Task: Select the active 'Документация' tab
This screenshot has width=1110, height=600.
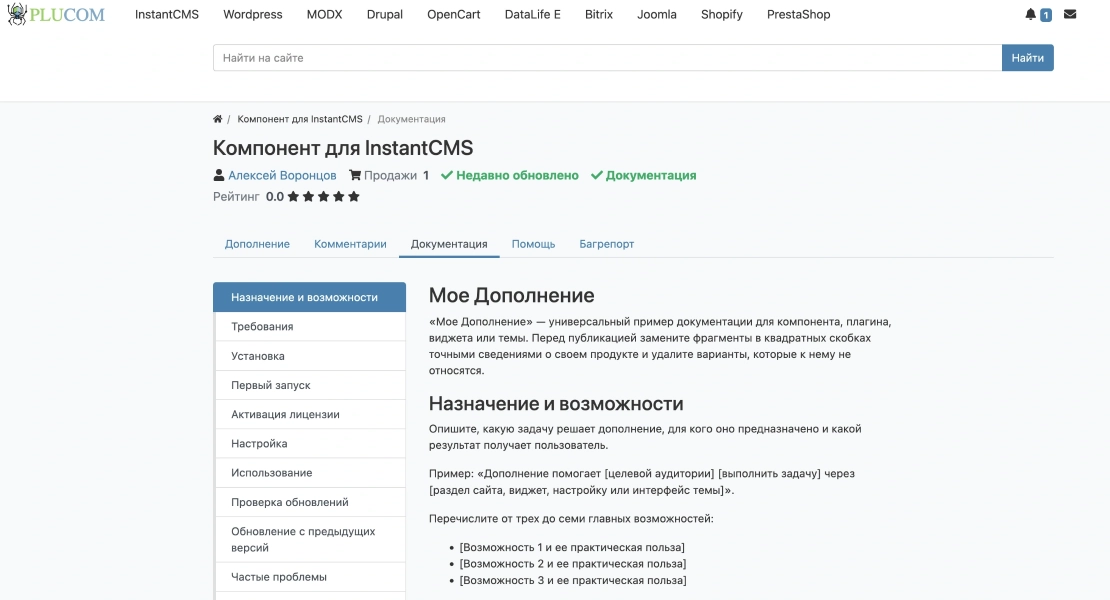Action: pos(449,244)
